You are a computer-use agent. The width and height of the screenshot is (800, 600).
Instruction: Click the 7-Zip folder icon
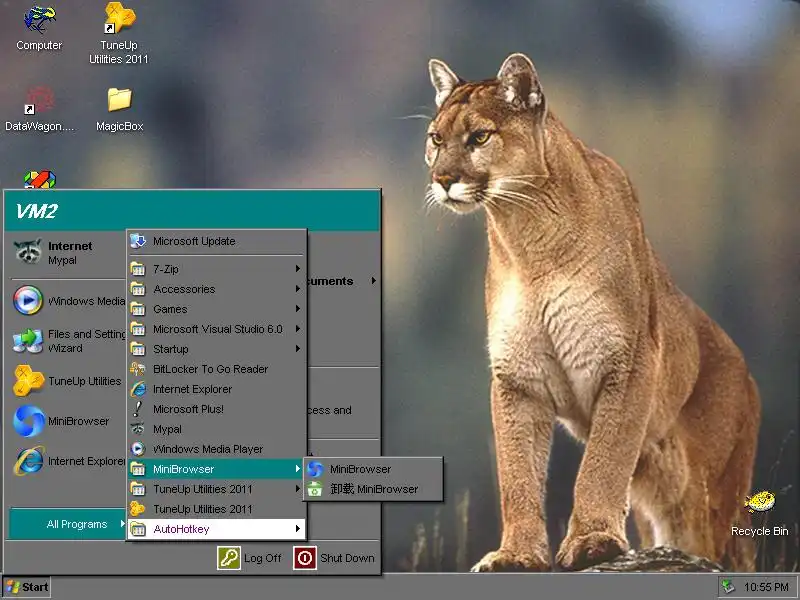[138, 269]
